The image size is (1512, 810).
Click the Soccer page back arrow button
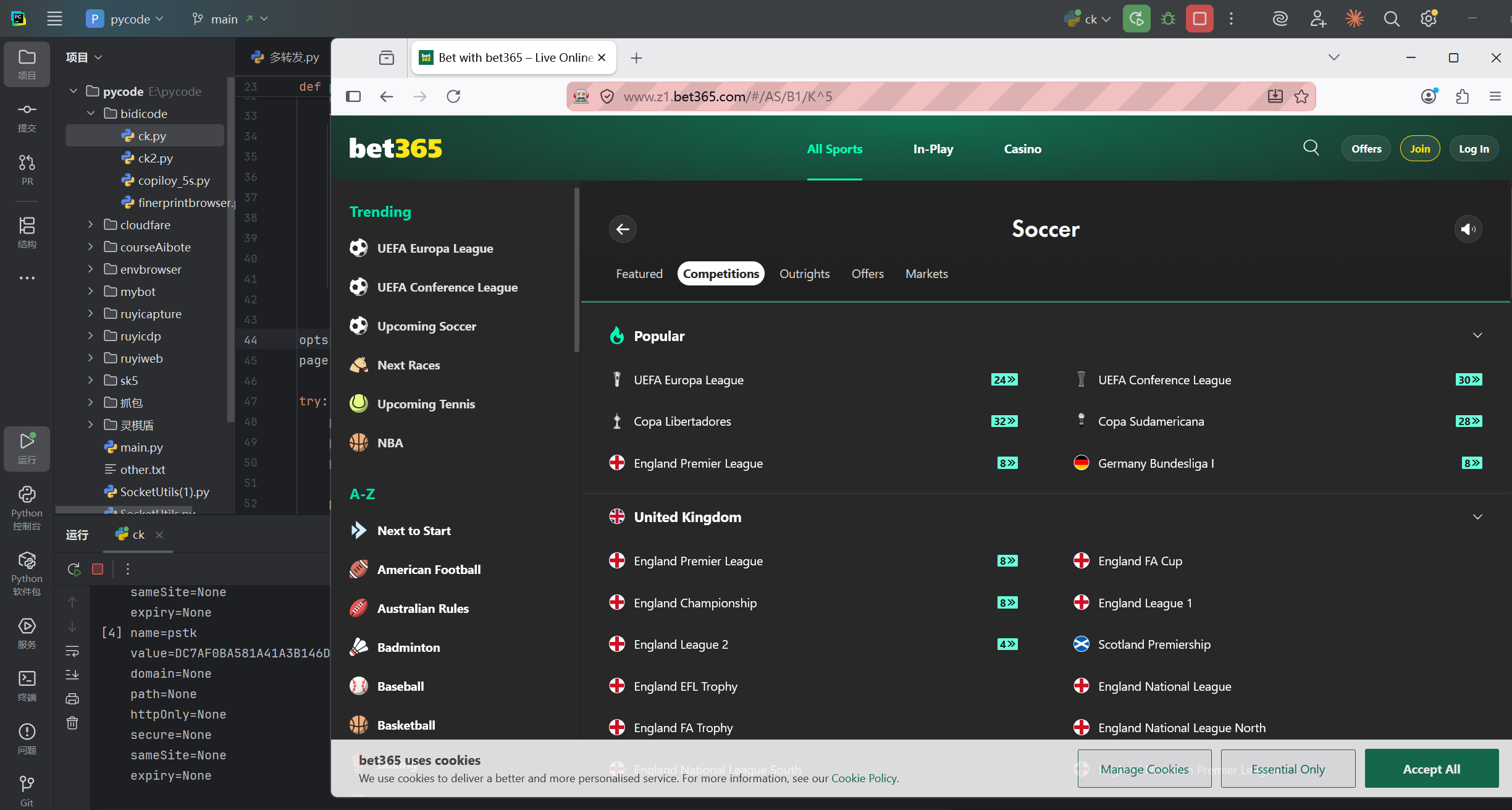click(623, 229)
